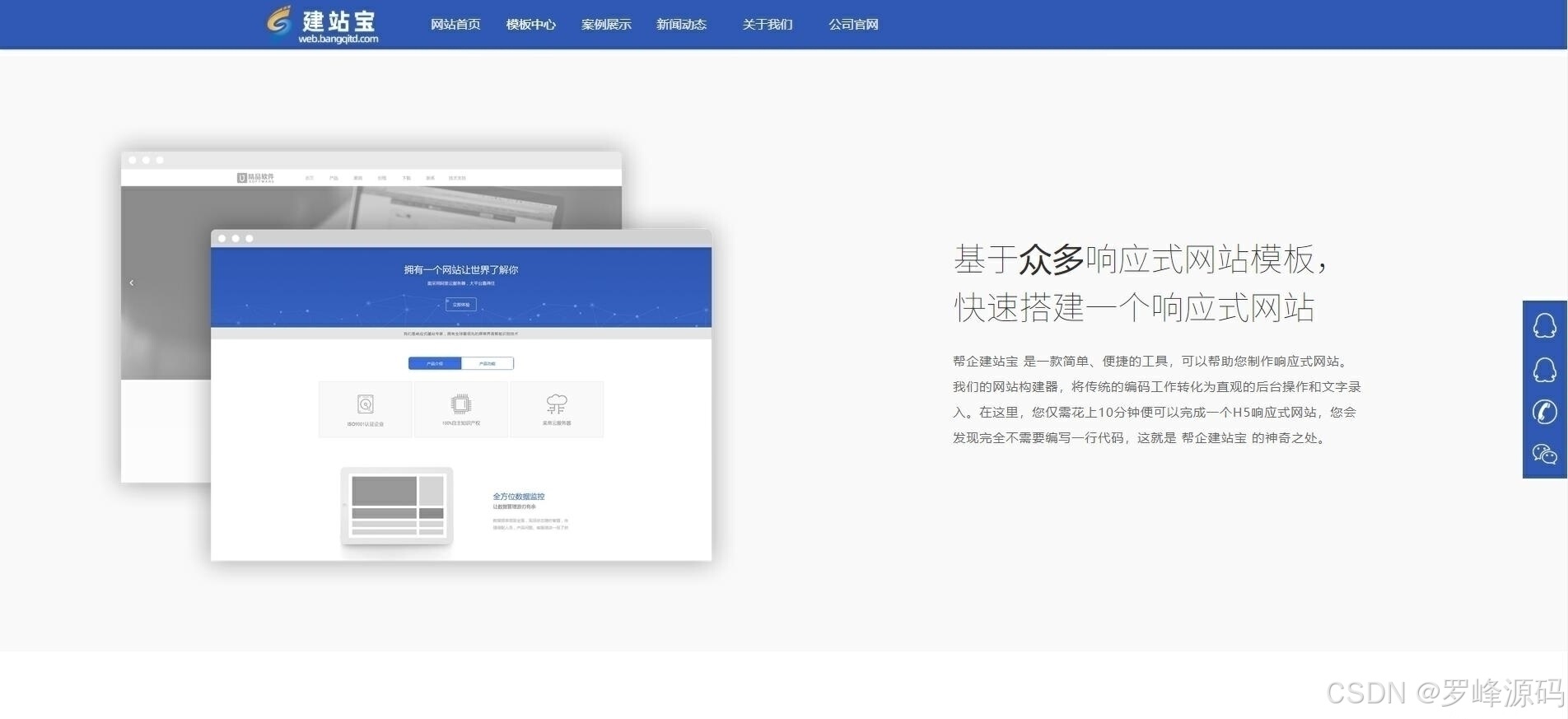Click the front website template preview window
This screenshot has width=1568, height=719.
click(x=461, y=395)
